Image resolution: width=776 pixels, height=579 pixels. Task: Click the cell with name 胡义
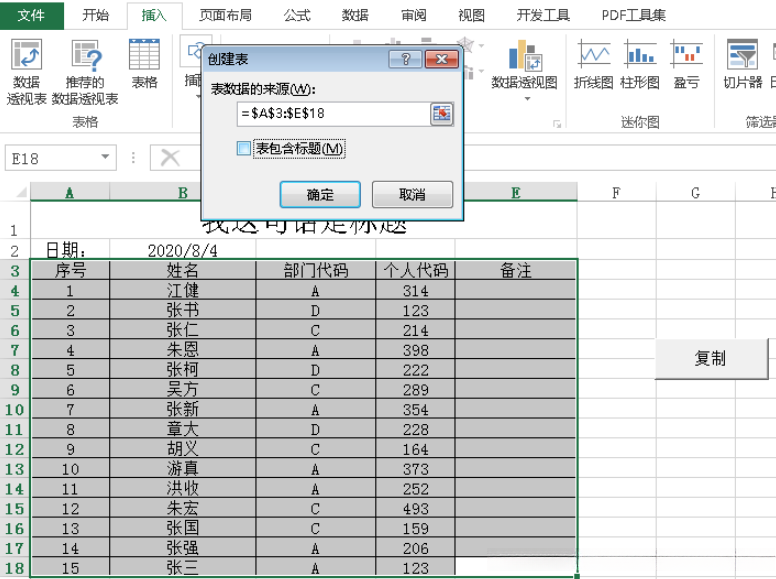(183, 449)
